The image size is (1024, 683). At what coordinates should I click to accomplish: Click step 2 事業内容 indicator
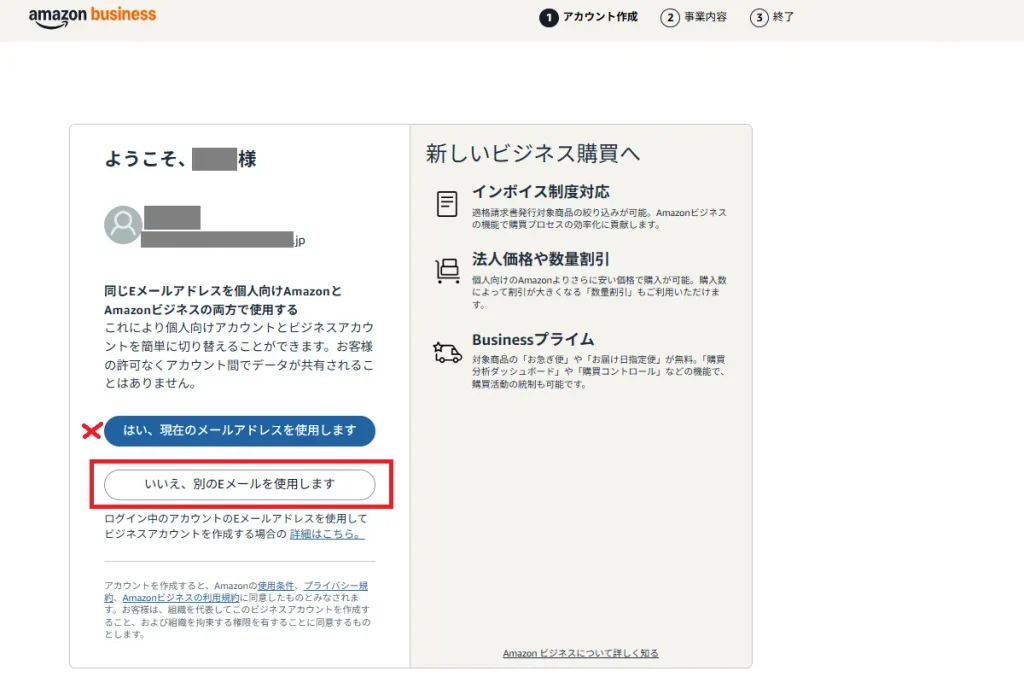[694, 17]
